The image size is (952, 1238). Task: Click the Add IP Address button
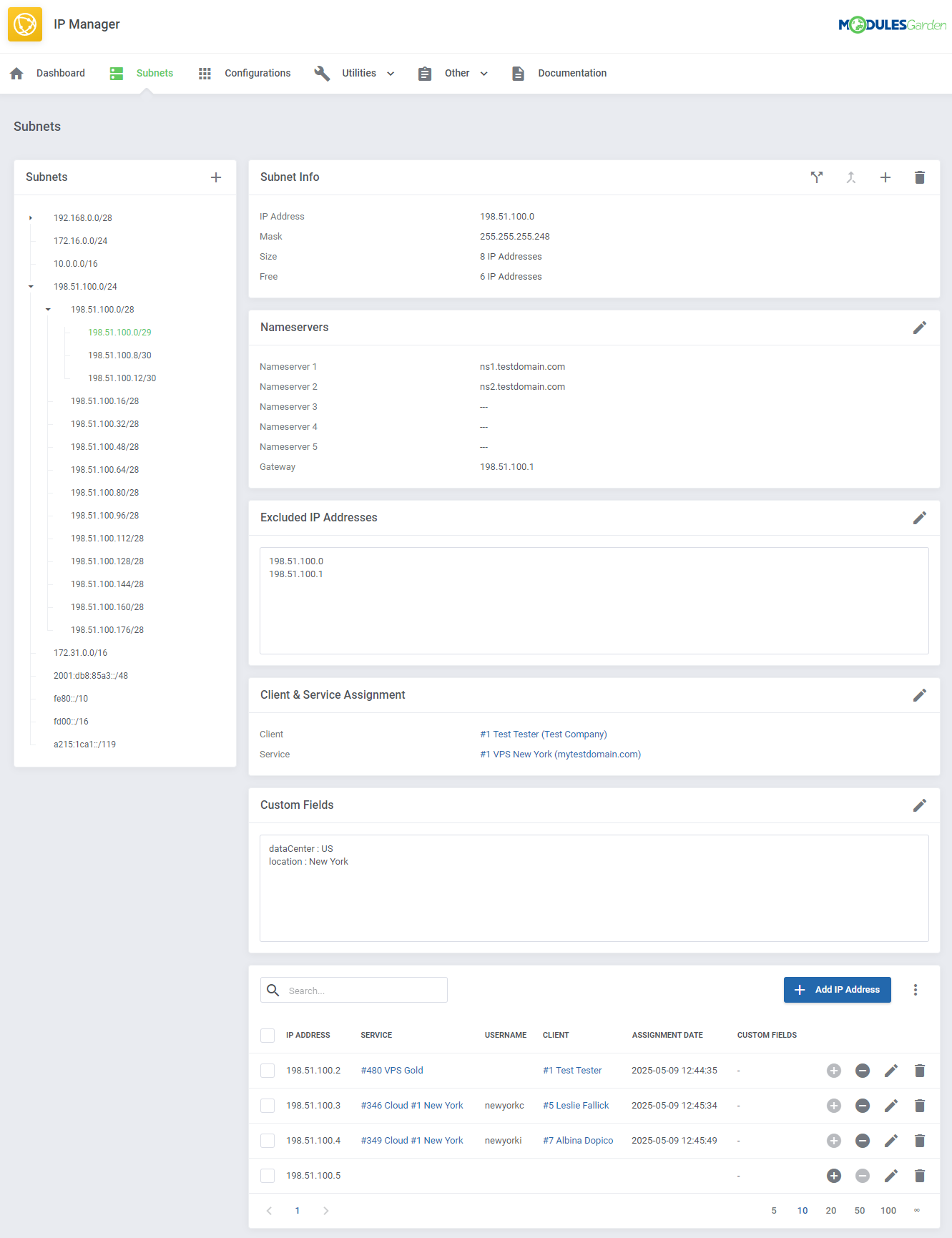pos(837,990)
